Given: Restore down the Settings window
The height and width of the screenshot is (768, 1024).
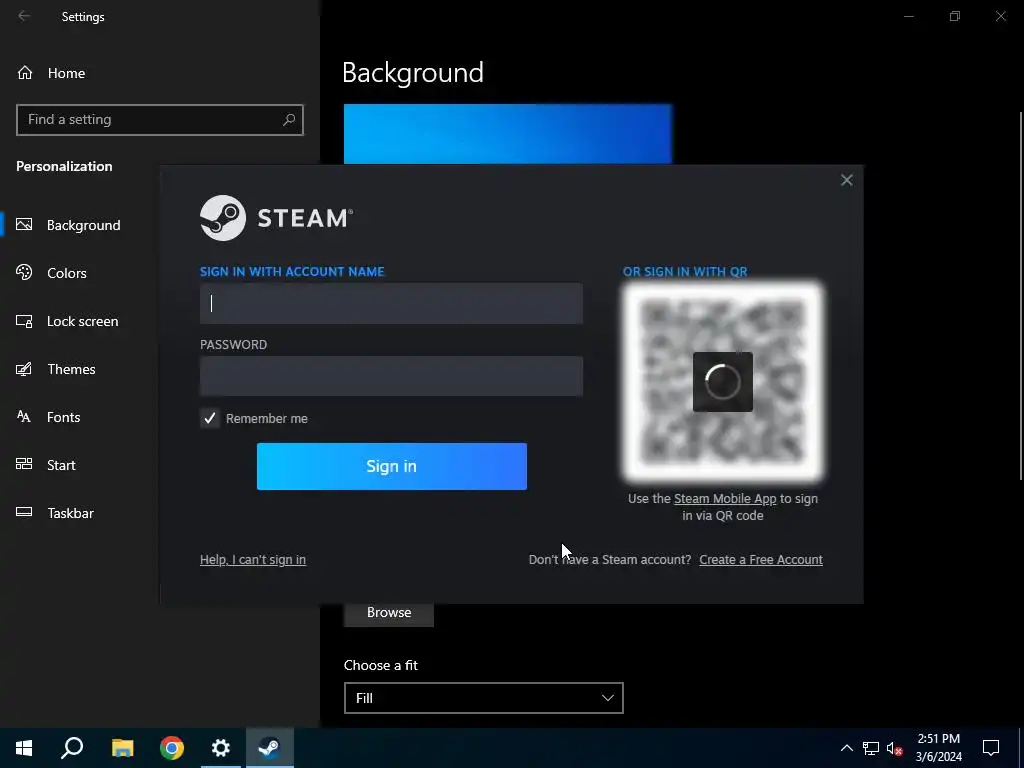Looking at the screenshot, I should click(x=955, y=16).
